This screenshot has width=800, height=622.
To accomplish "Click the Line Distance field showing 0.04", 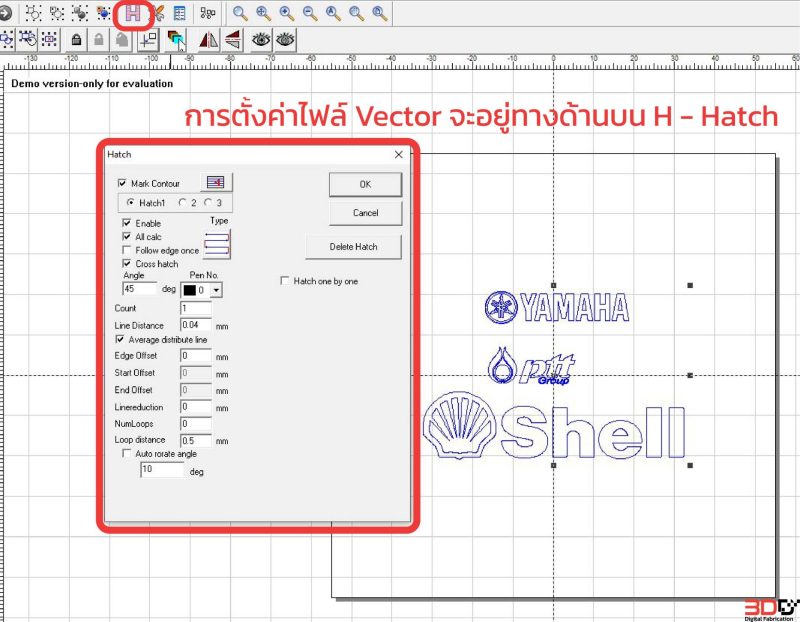I will click(196, 325).
